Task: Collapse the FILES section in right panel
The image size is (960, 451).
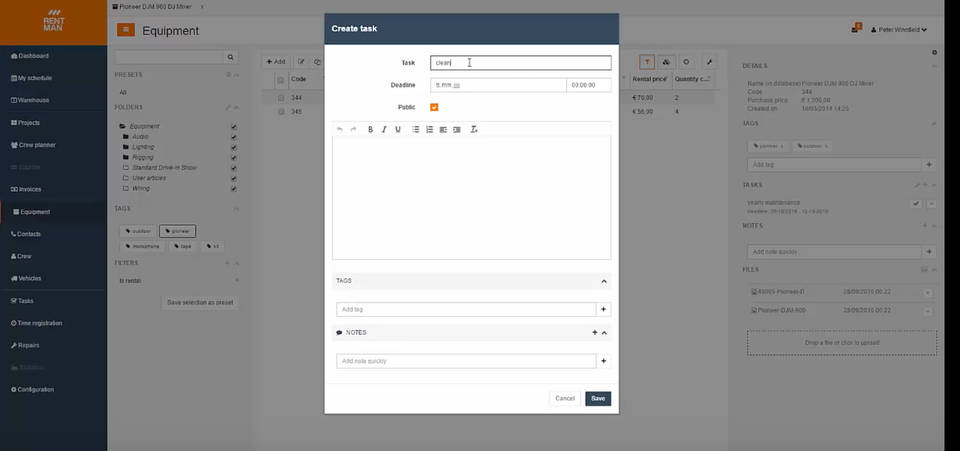Action: [934, 269]
